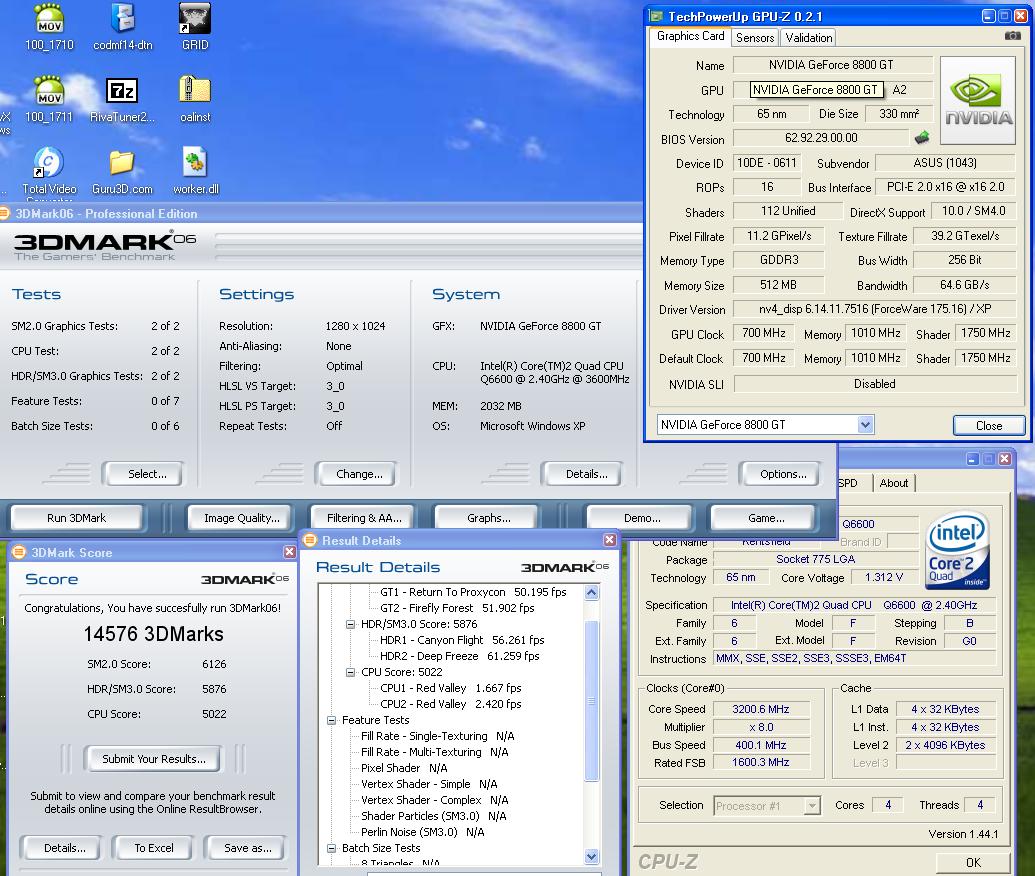Click the Run 3DMark button
The height and width of the screenshot is (876, 1035).
tap(77, 518)
